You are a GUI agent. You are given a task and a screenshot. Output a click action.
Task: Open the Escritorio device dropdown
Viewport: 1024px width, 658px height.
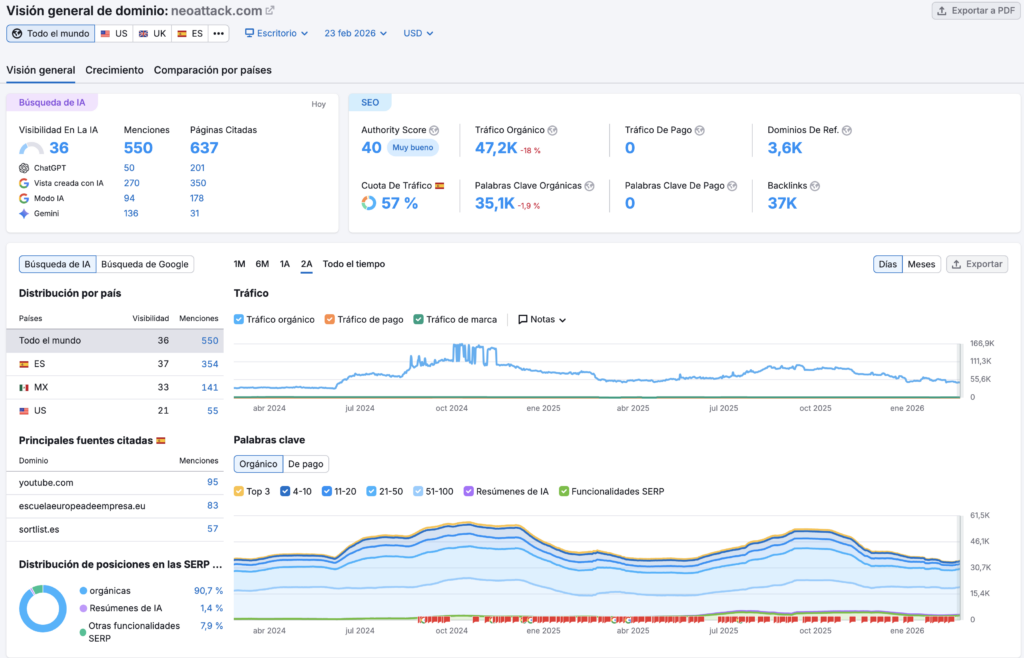point(276,33)
